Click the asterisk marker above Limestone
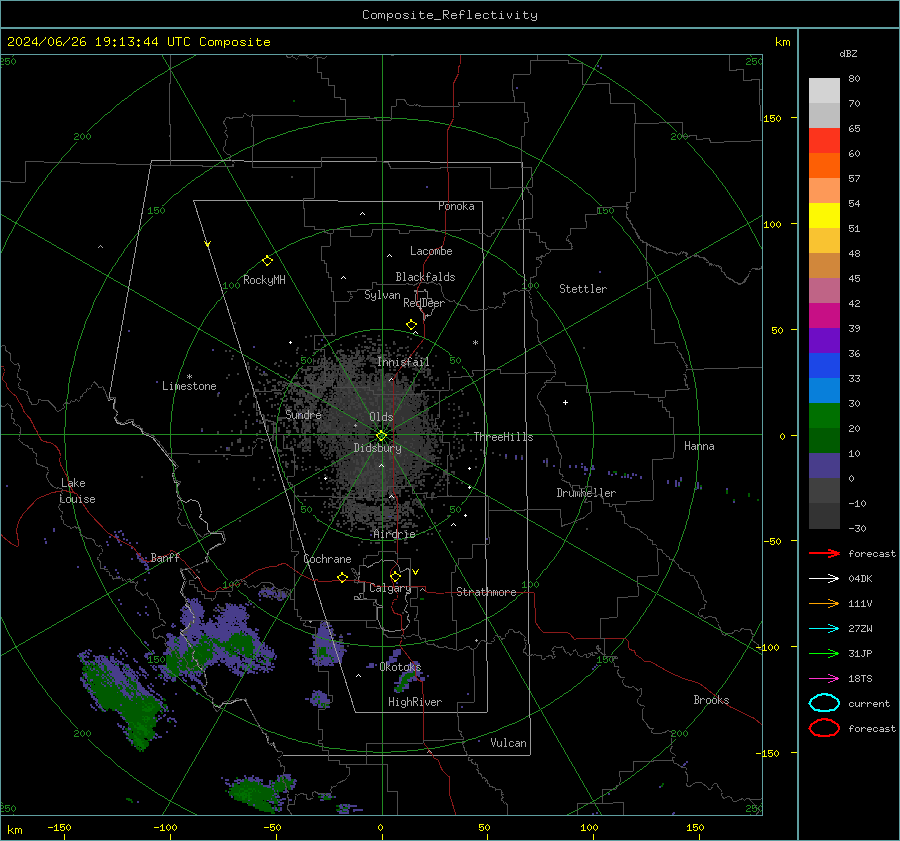 [189, 377]
